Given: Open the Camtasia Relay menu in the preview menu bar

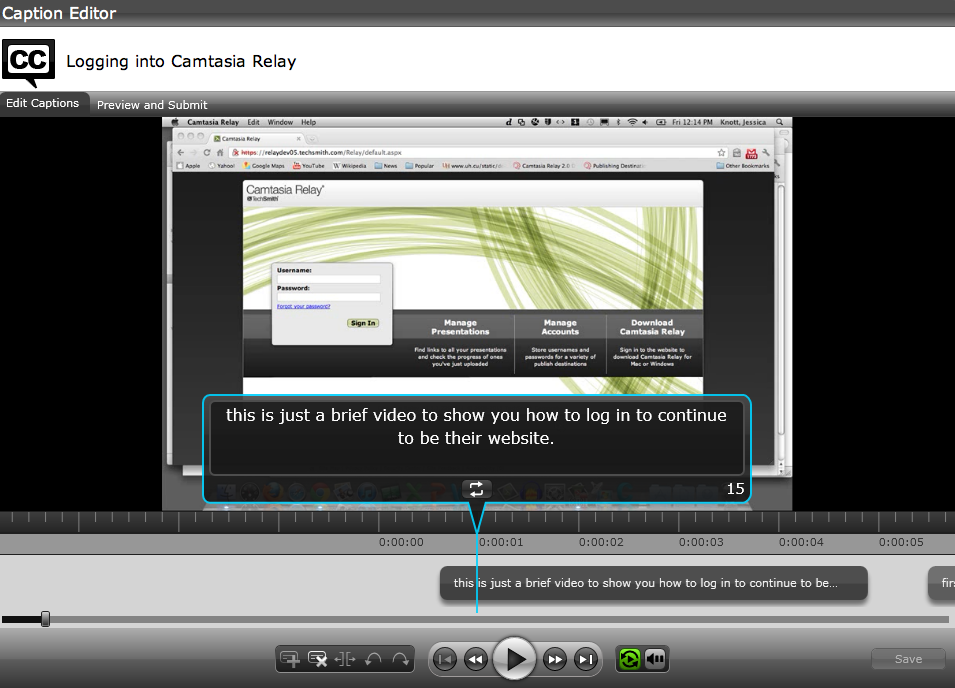Looking at the screenshot, I should [x=213, y=122].
